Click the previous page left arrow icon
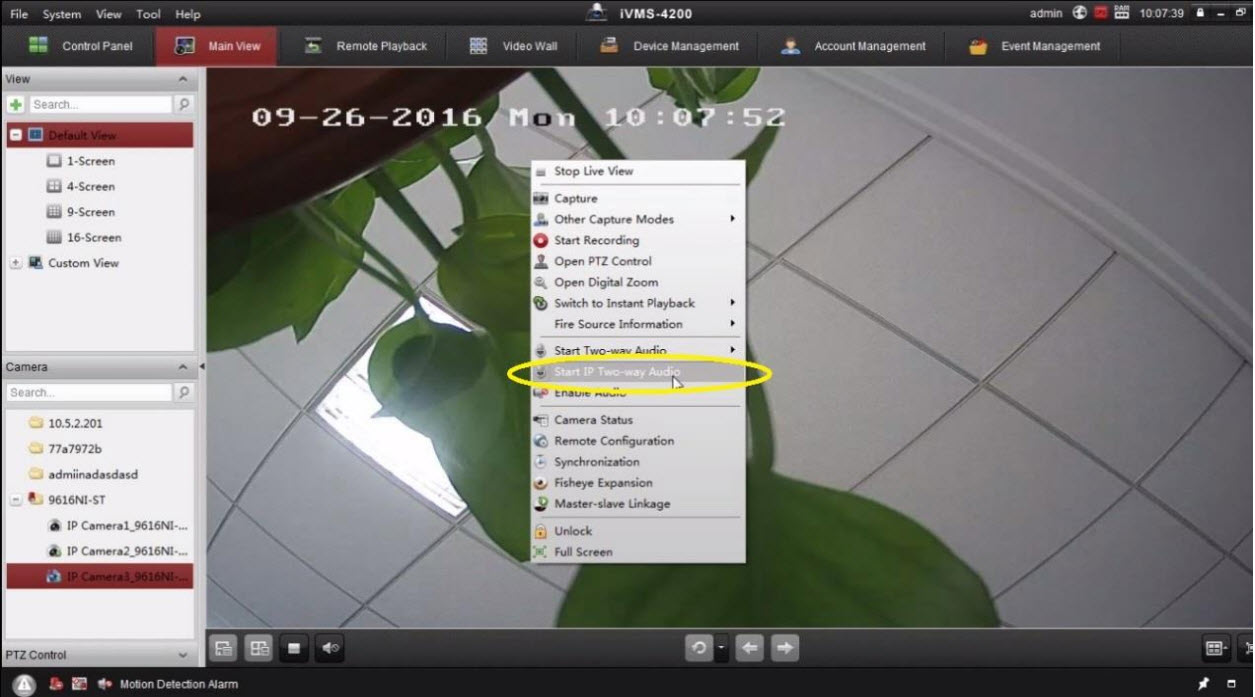1255x697 pixels. (749, 648)
